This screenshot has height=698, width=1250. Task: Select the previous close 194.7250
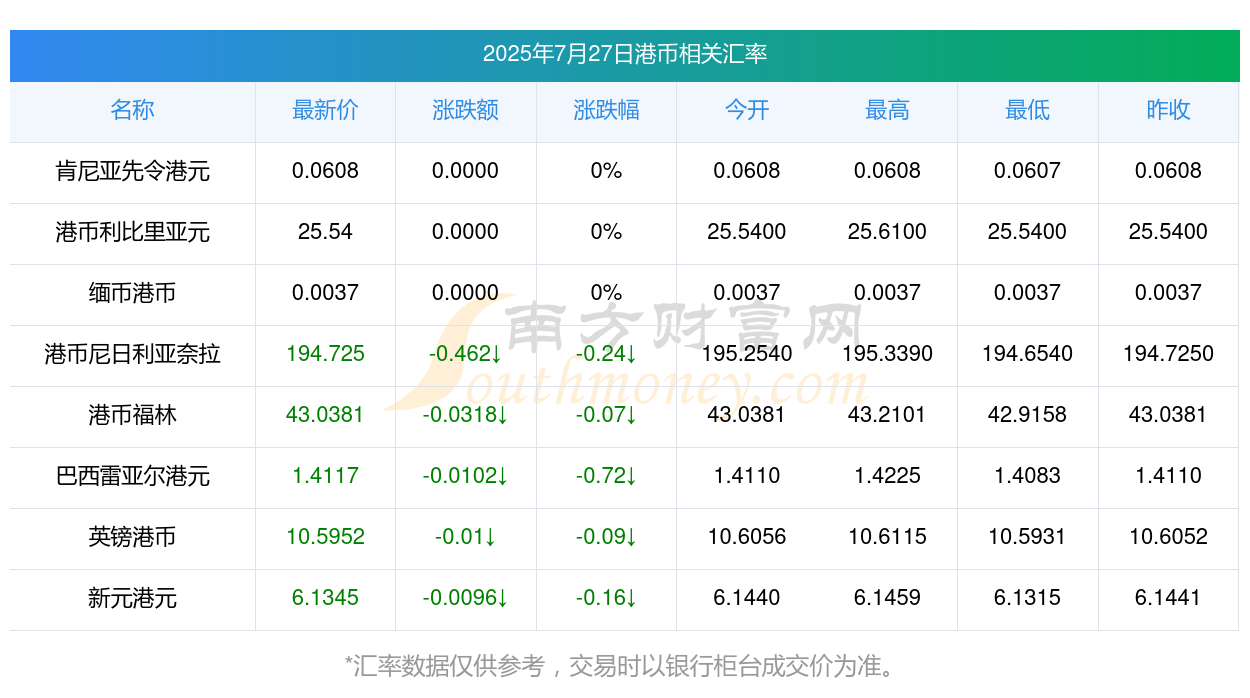point(1168,354)
